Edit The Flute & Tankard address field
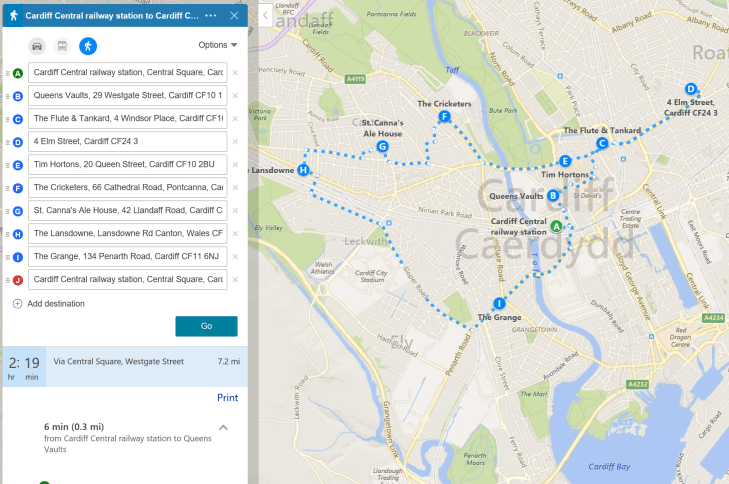Screen dimensions: 729x484 pyautogui.click(x=127, y=119)
